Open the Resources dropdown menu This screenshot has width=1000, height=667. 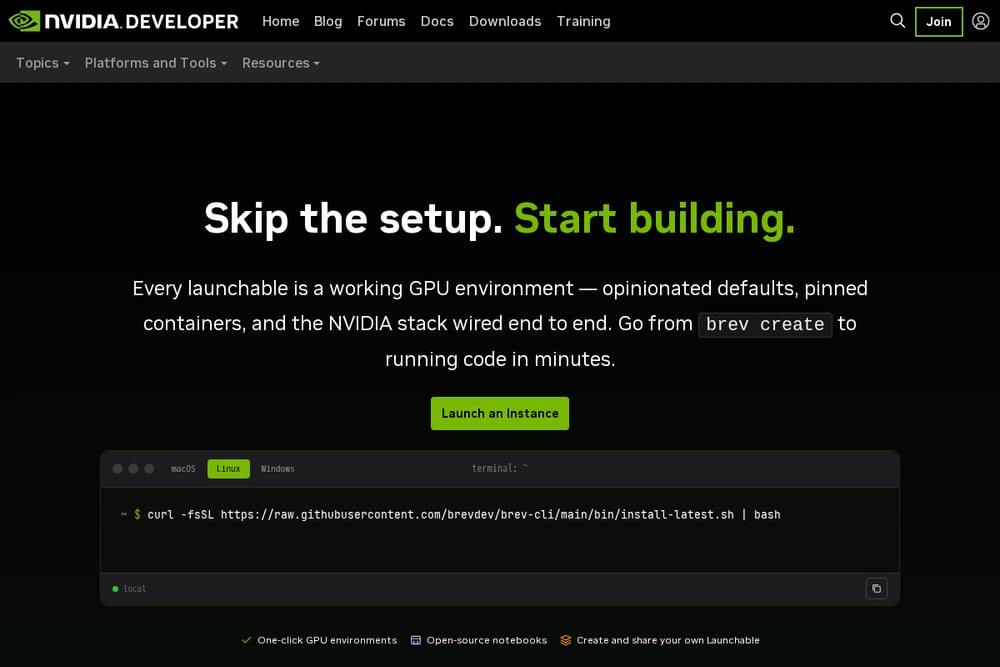tap(281, 62)
